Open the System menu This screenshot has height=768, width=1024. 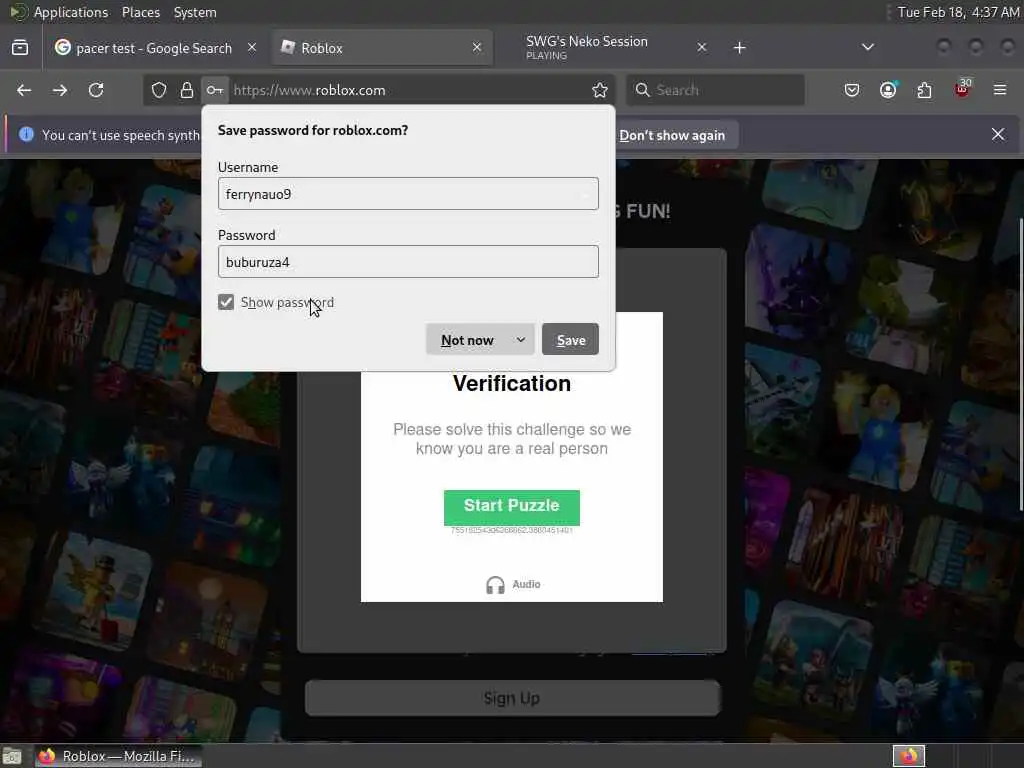(x=195, y=12)
